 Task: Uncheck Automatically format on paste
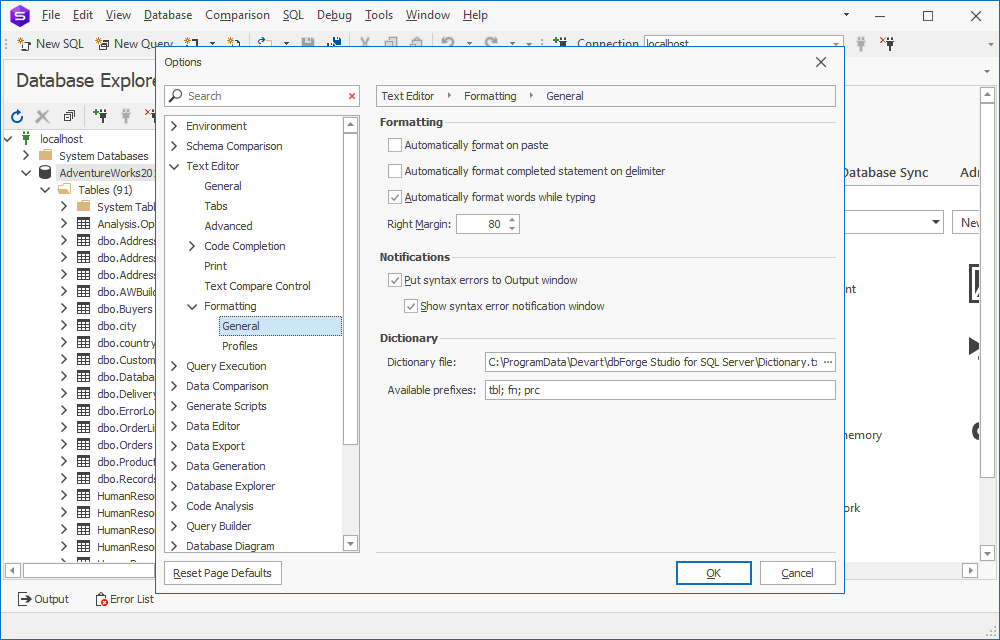click(x=395, y=145)
